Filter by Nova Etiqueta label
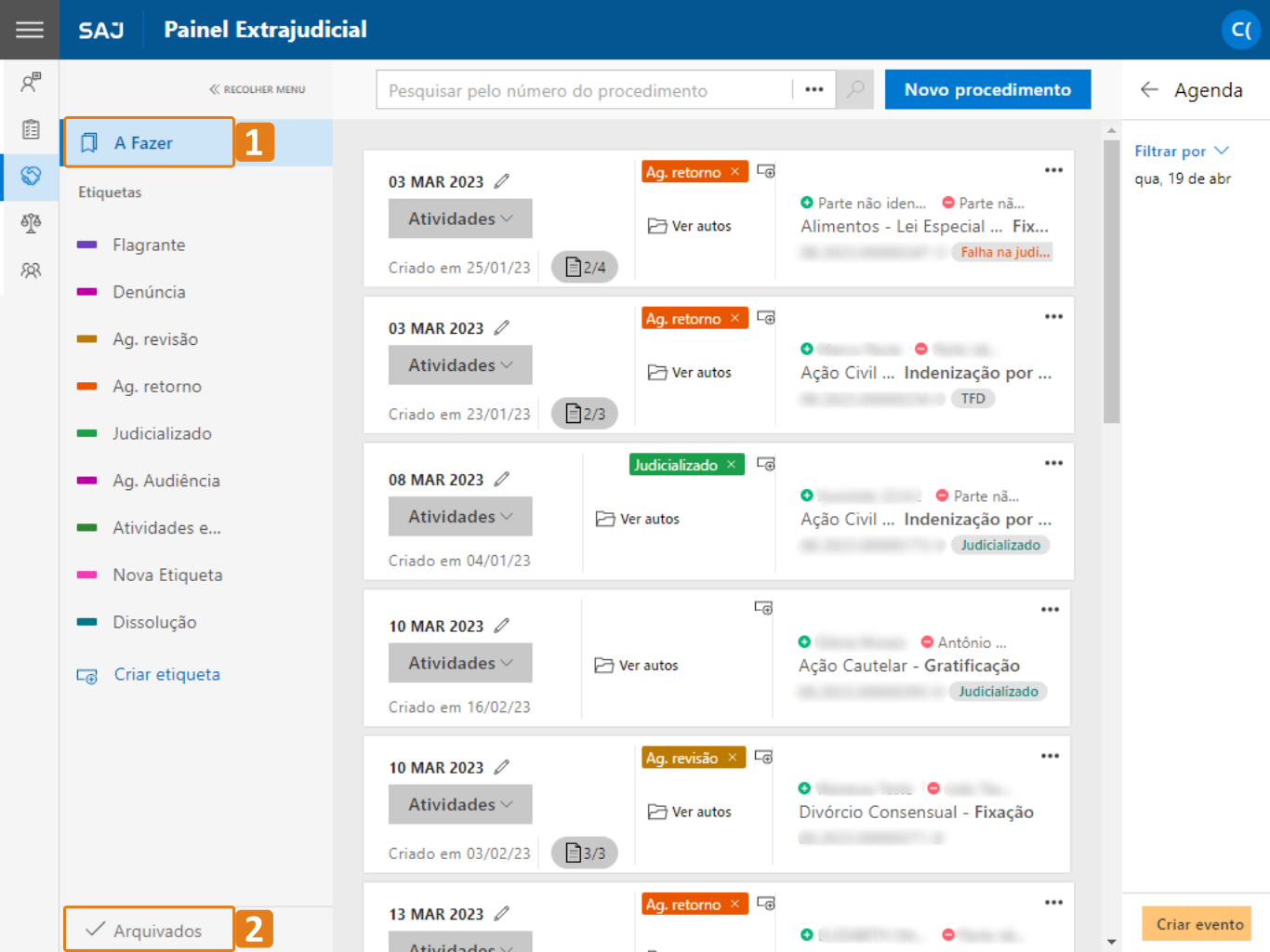The image size is (1270, 952). pos(167,575)
